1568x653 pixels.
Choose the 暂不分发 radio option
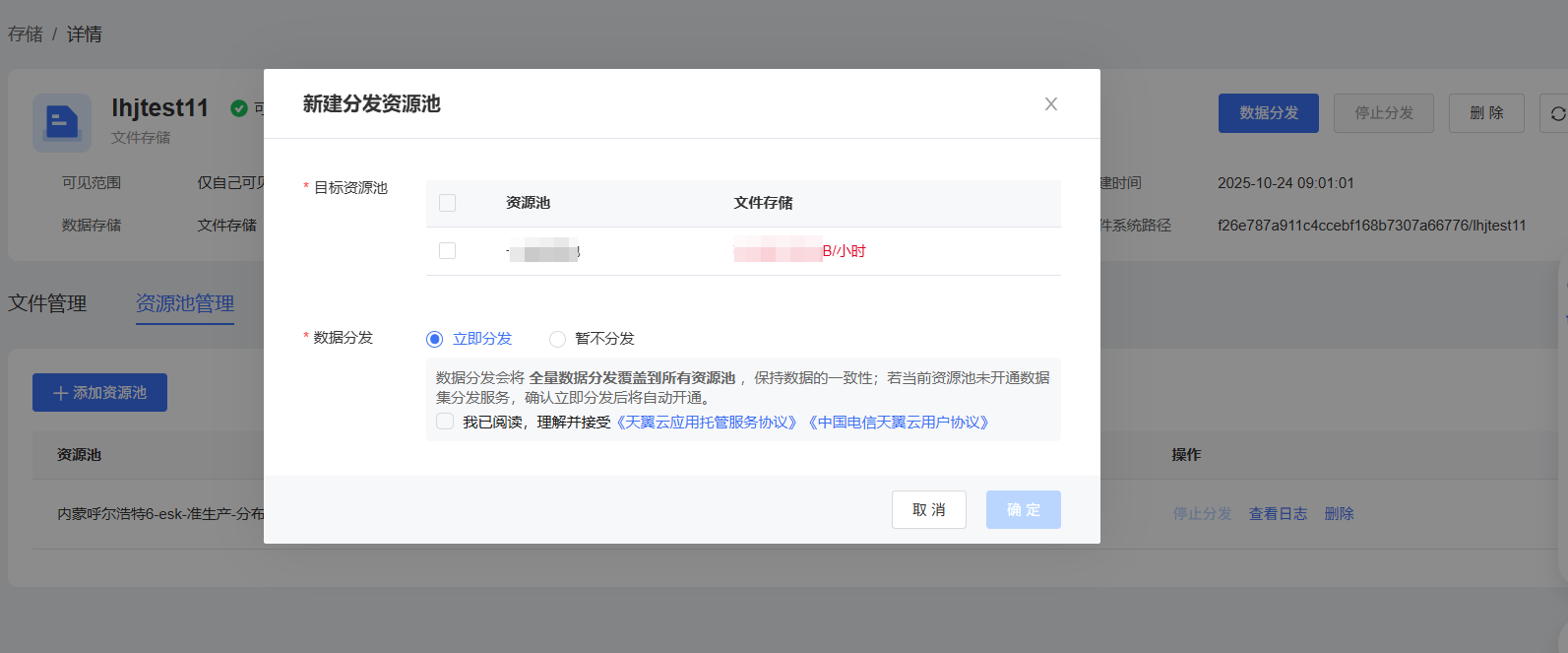pos(557,339)
